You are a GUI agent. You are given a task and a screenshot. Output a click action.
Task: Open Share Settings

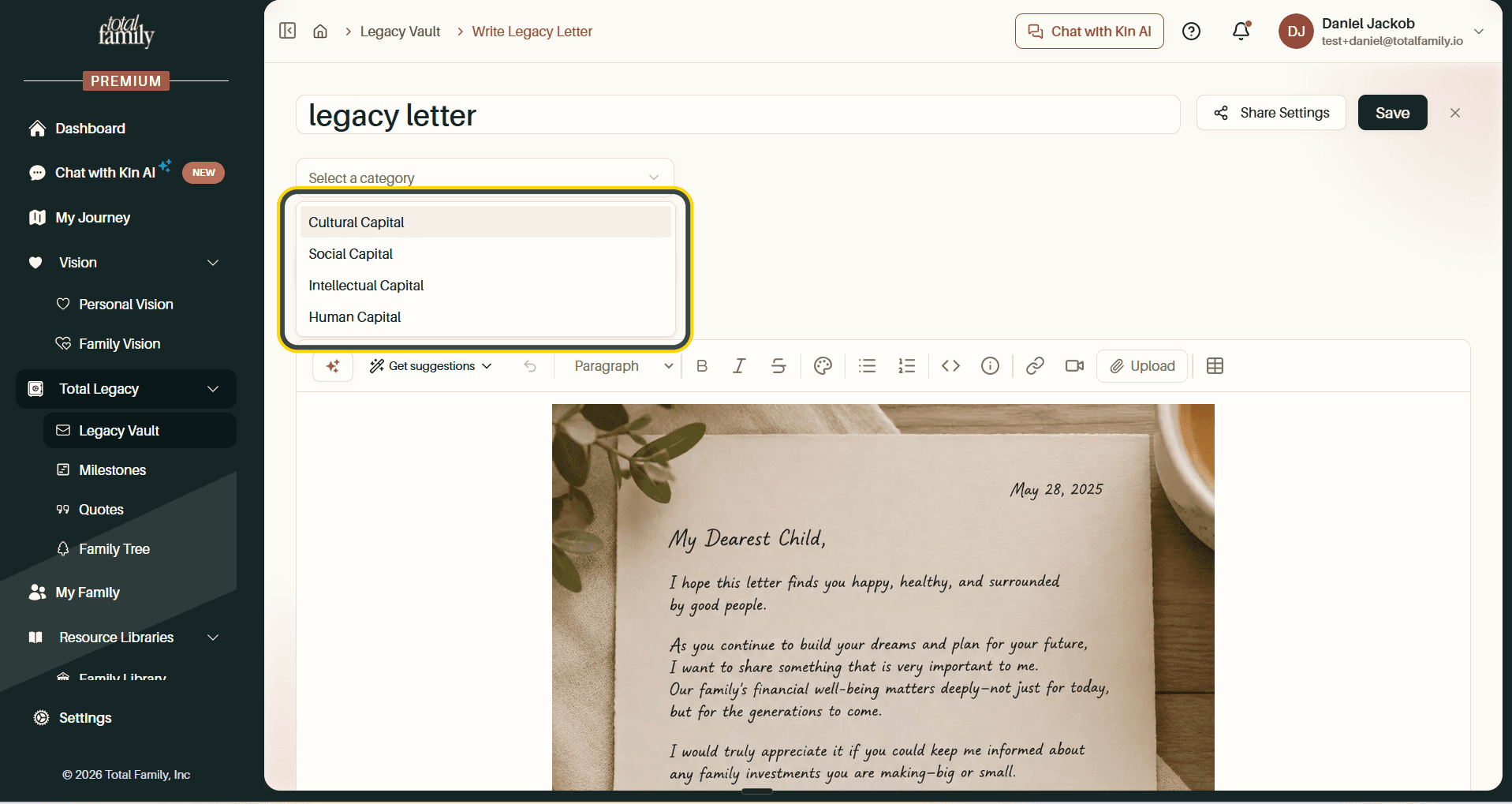point(1271,113)
